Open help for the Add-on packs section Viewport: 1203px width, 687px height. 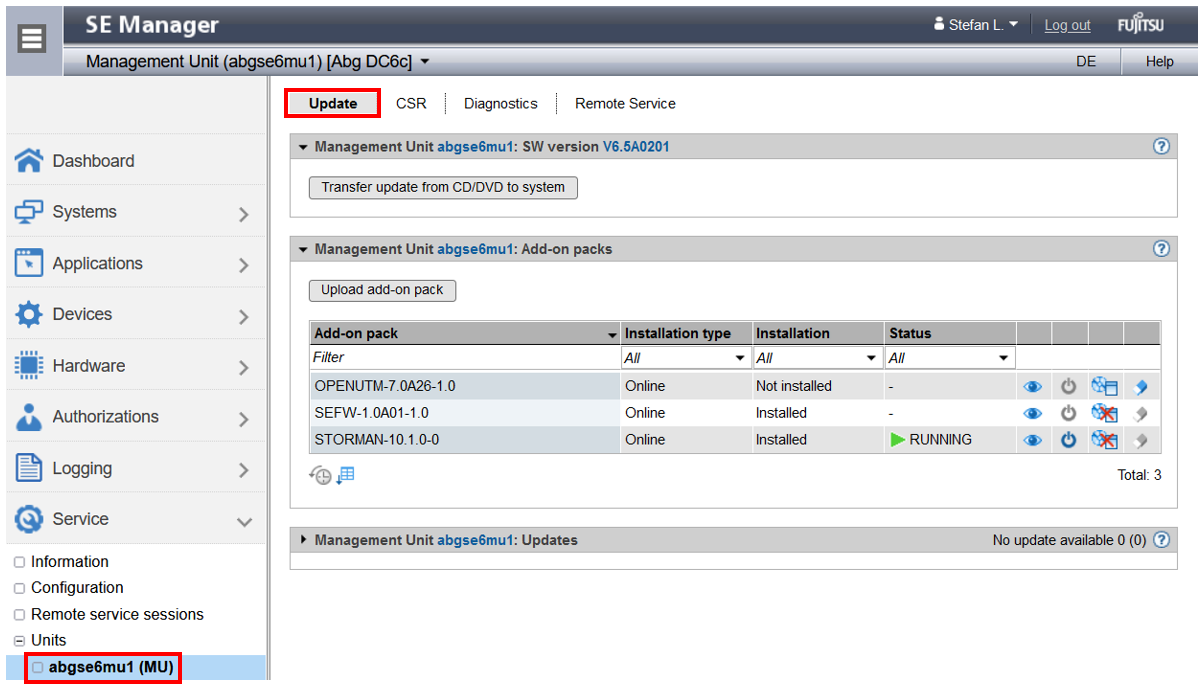pos(1161,249)
